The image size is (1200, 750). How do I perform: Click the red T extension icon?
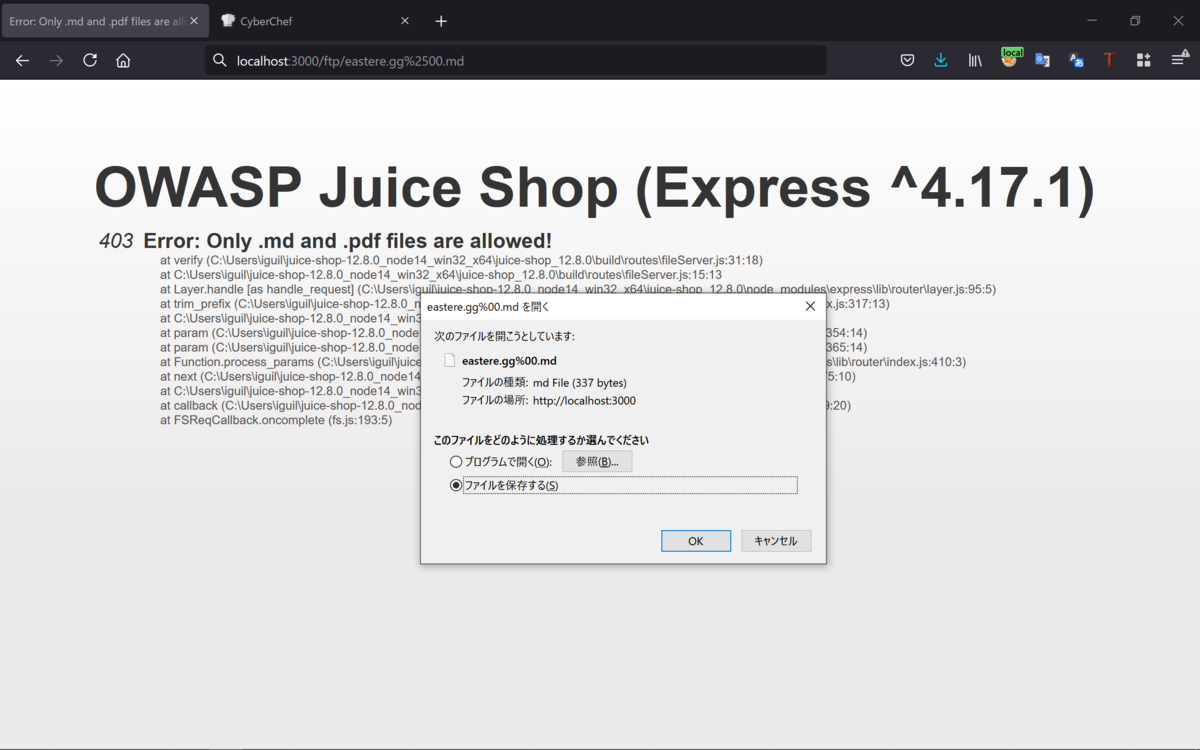pyautogui.click(x=1109, y=61)
